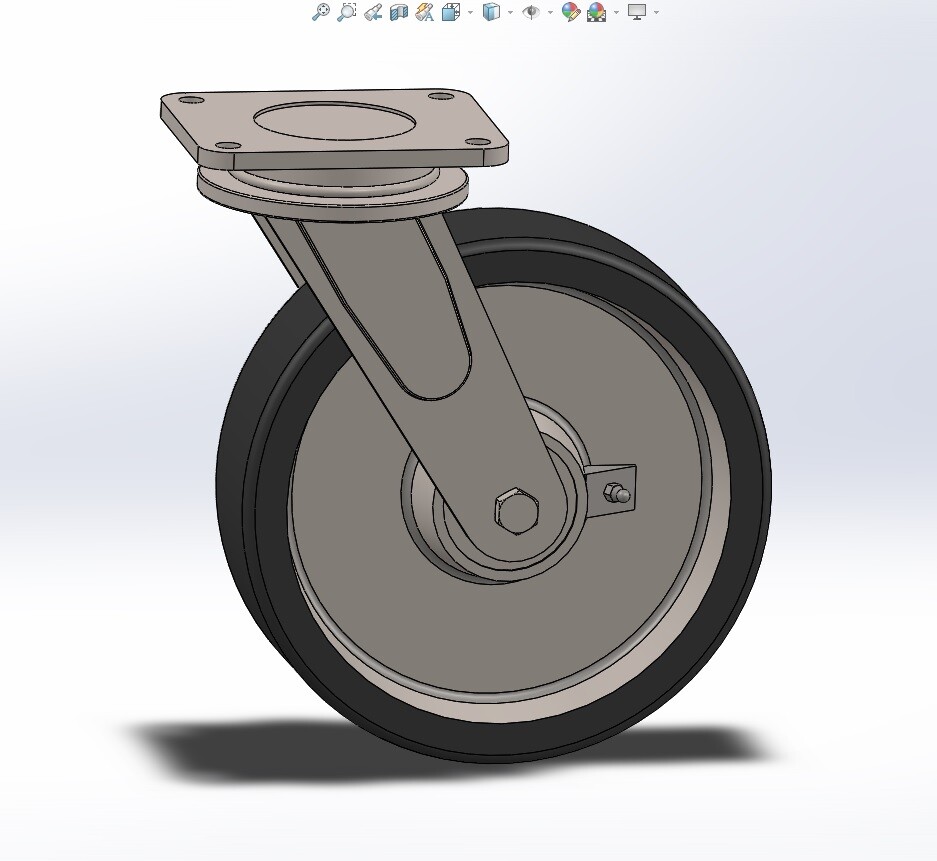Image resolution: width=937 pixels, height=861 pixels.
Task: Select the Apply Scene icon
Action: 597,12
